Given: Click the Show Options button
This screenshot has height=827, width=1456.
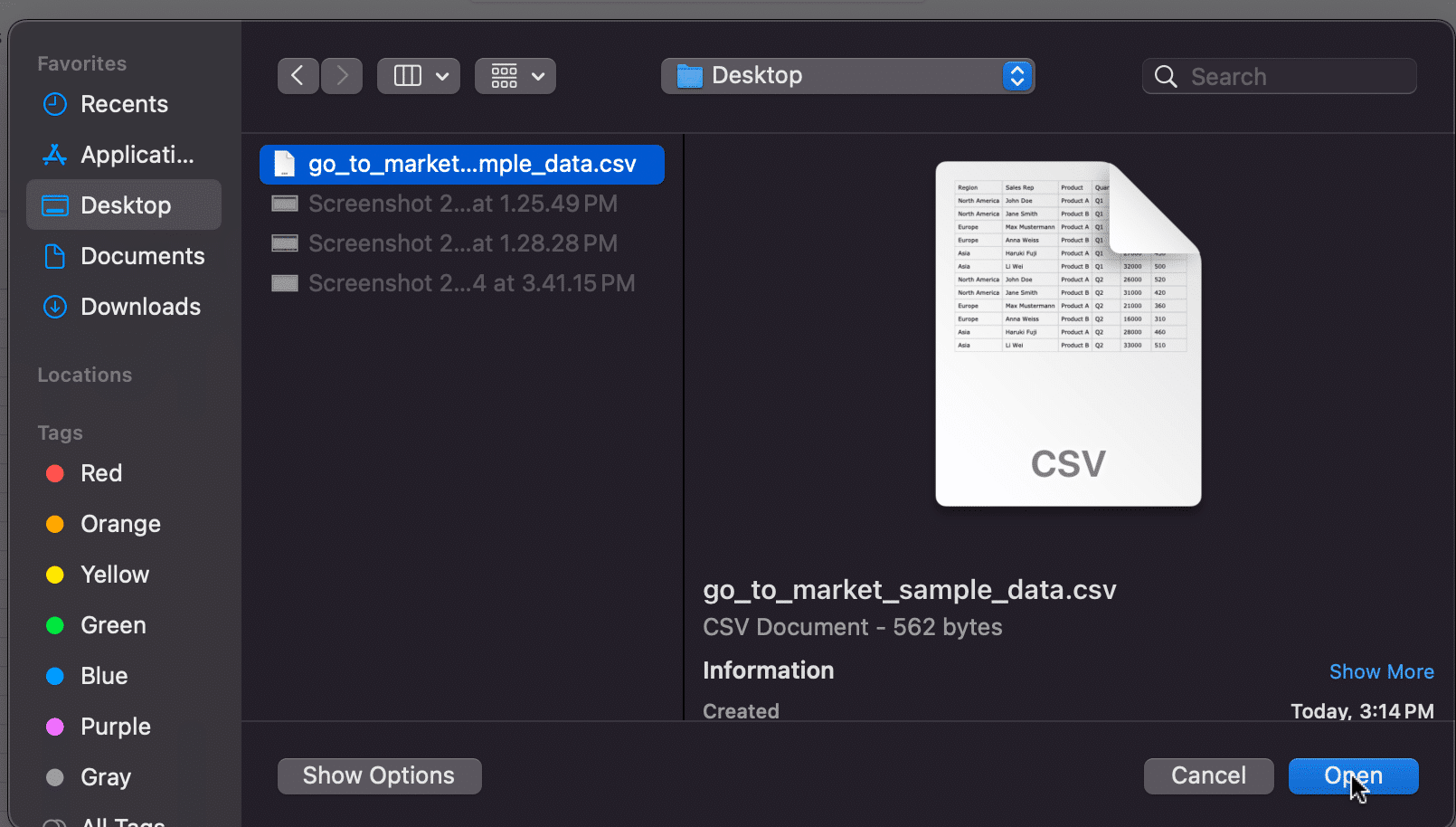Looking at the screenshot, I should (x=379, y=776).
